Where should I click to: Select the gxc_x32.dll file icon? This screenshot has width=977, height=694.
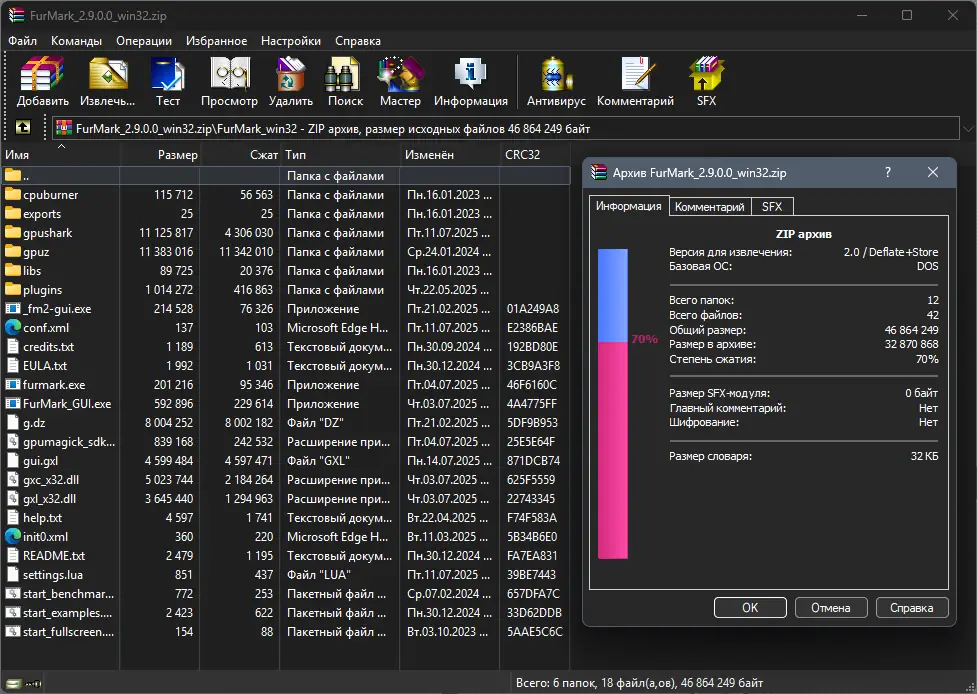point(12,480)
